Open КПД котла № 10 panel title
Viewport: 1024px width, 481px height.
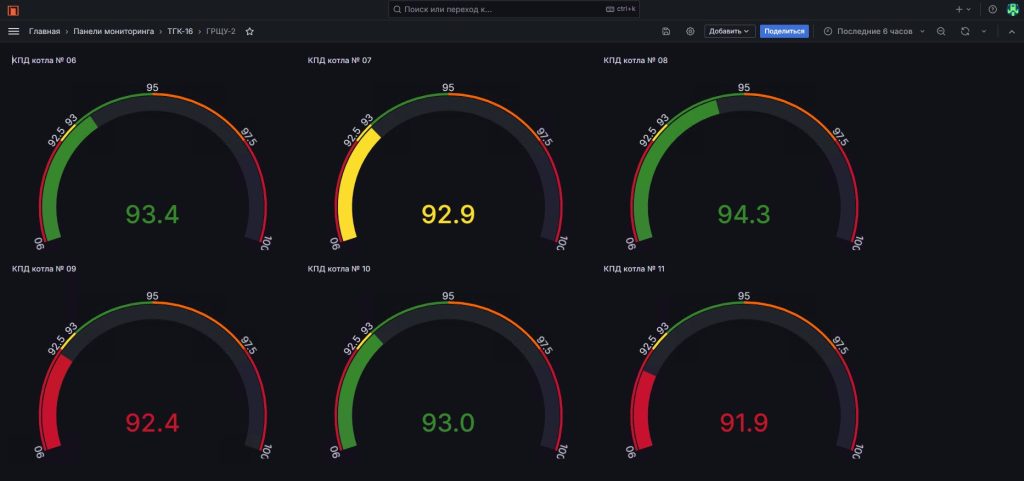click(339, 269)
